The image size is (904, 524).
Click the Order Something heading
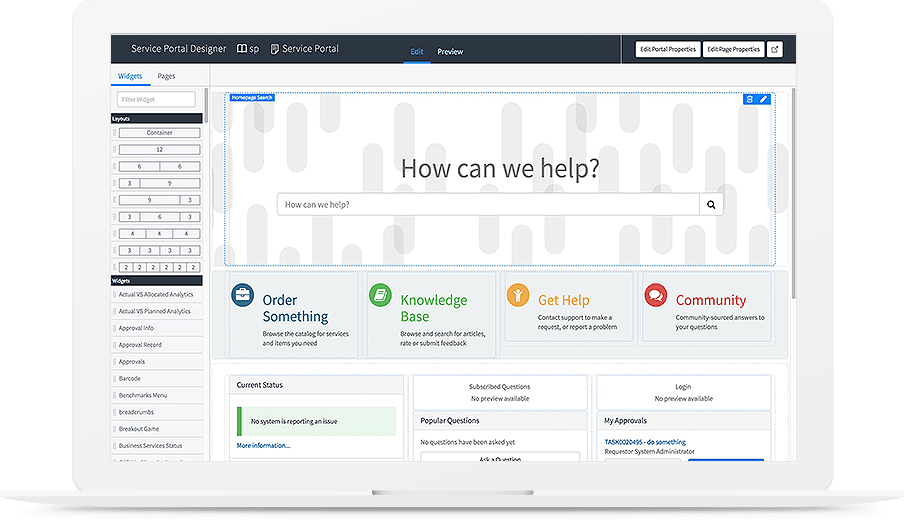click(x=296, y=308)
